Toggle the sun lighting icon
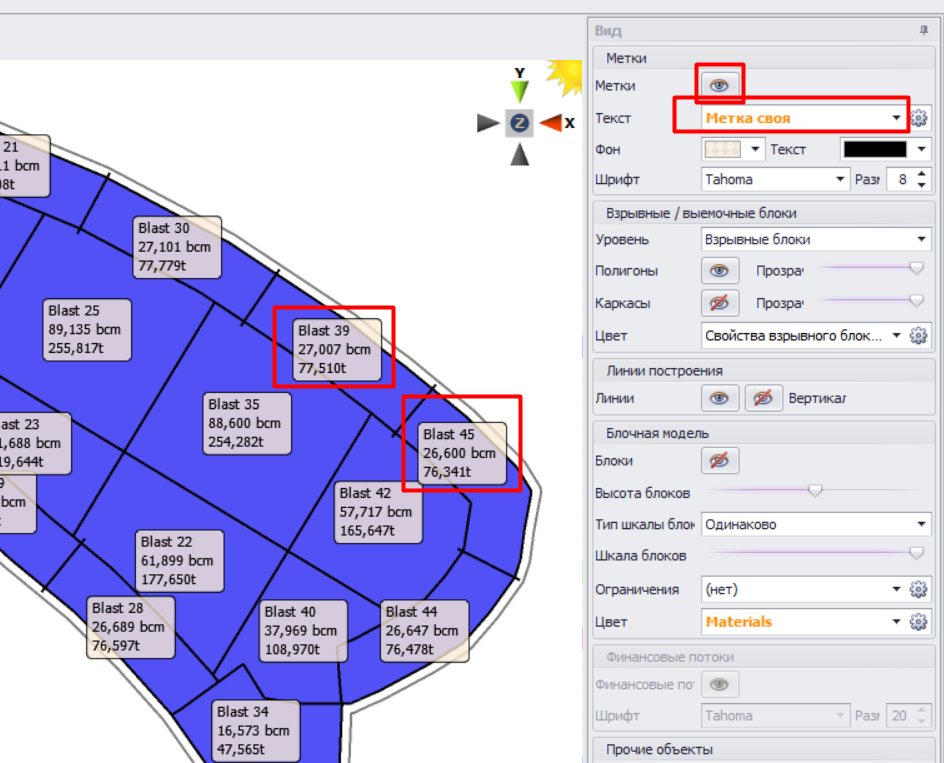The width and height of the screenshot is (944, 763). (x=565, y=75)
